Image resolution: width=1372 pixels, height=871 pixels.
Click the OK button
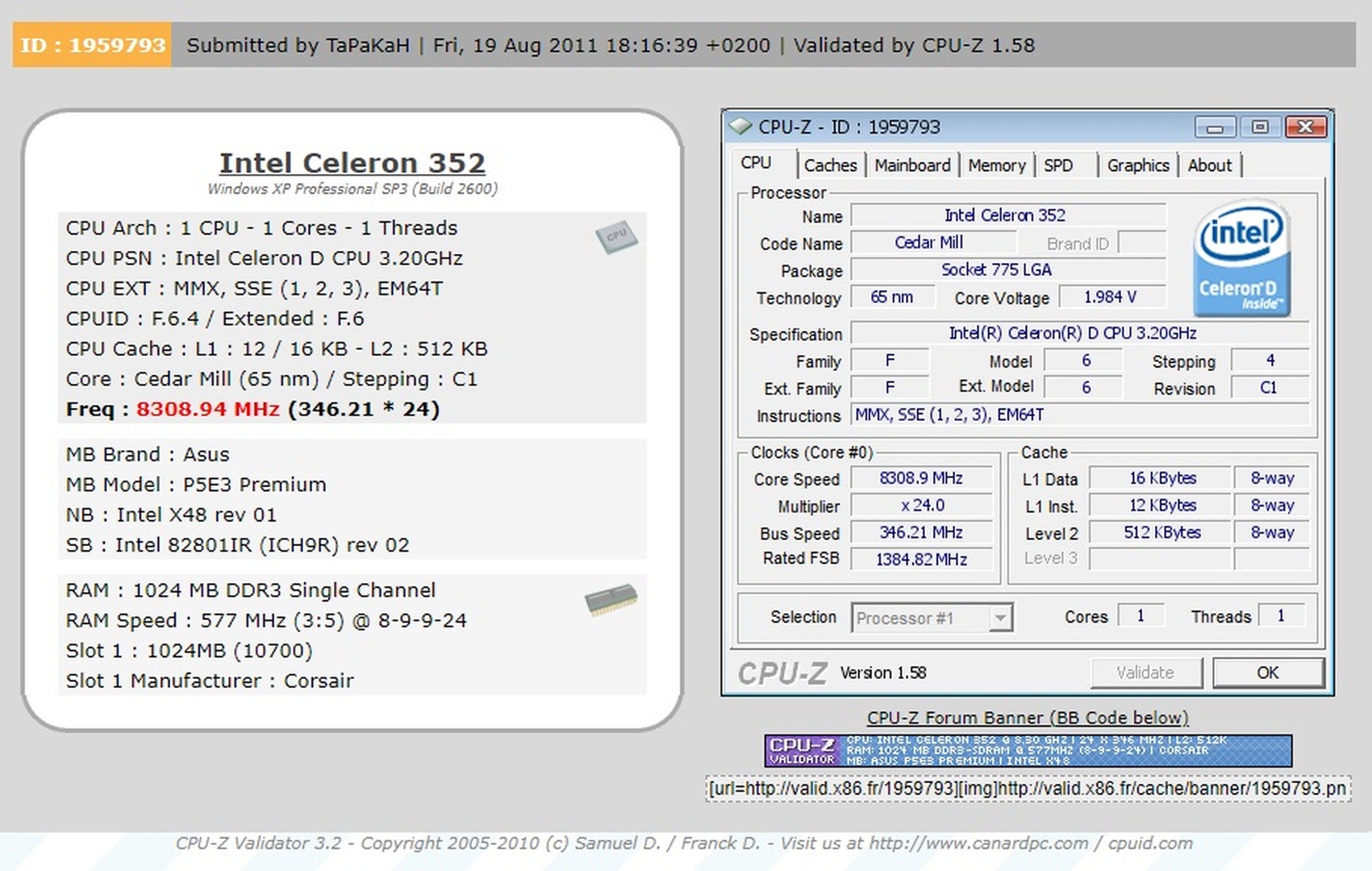1267,673
